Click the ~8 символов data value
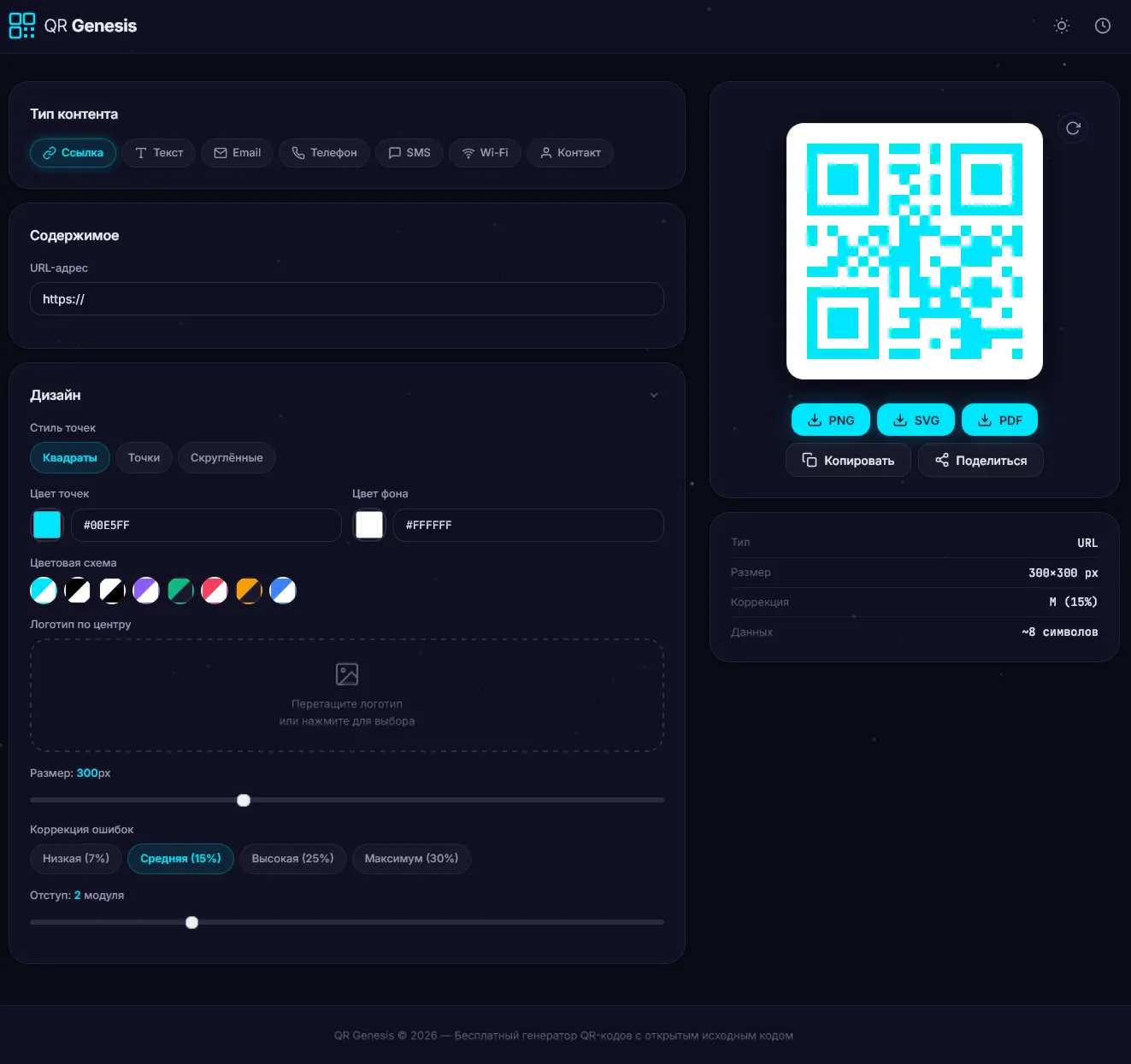 pos(1060,632)
